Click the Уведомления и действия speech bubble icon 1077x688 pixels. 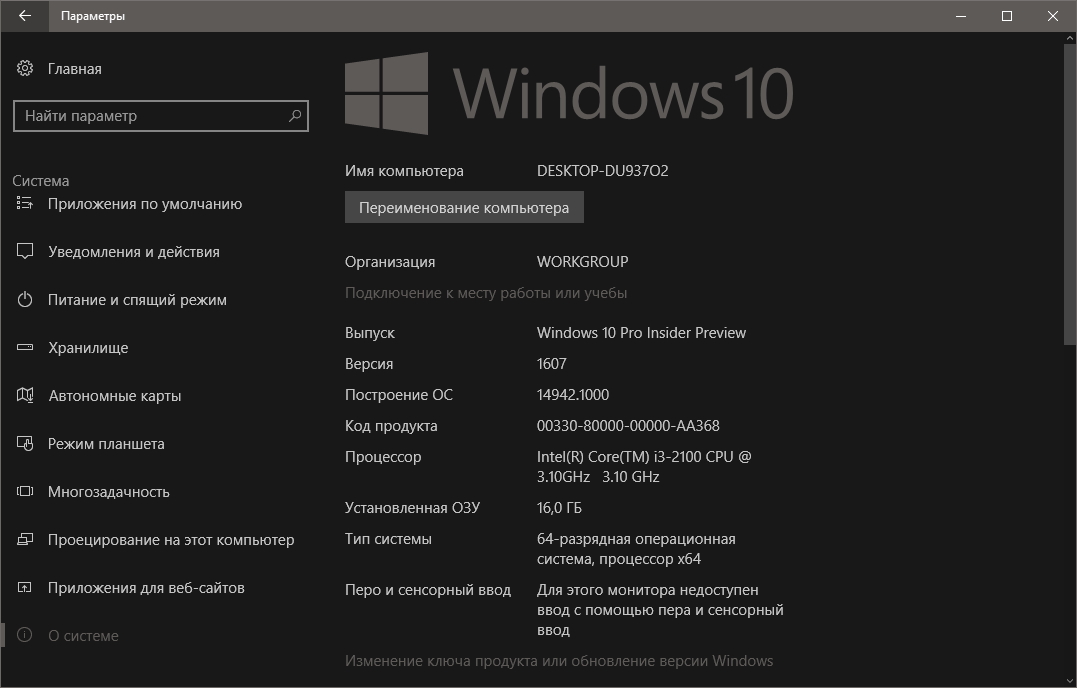coord(25,251)
